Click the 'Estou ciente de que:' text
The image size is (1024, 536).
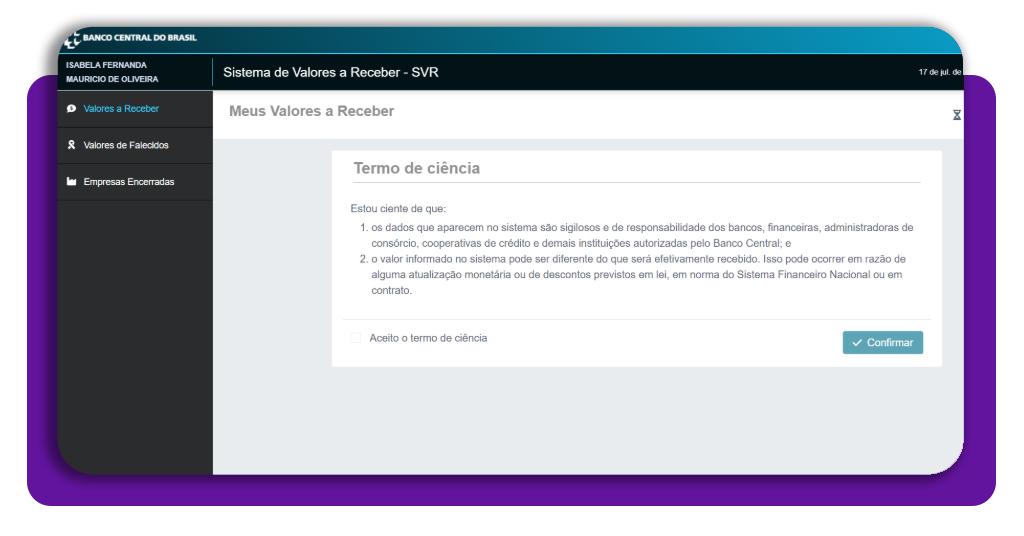pos(398,209)
